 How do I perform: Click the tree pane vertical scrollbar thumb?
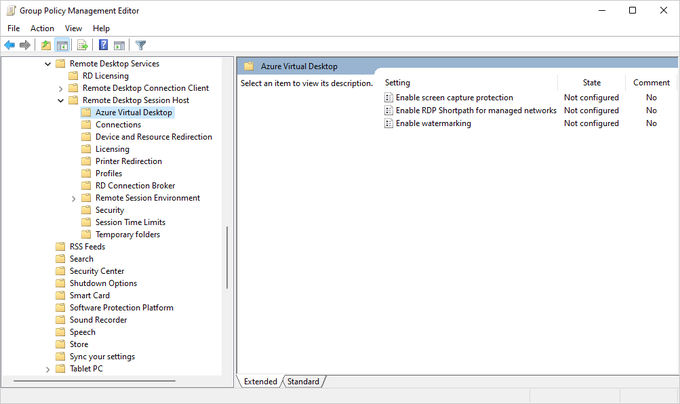(226, 257)
